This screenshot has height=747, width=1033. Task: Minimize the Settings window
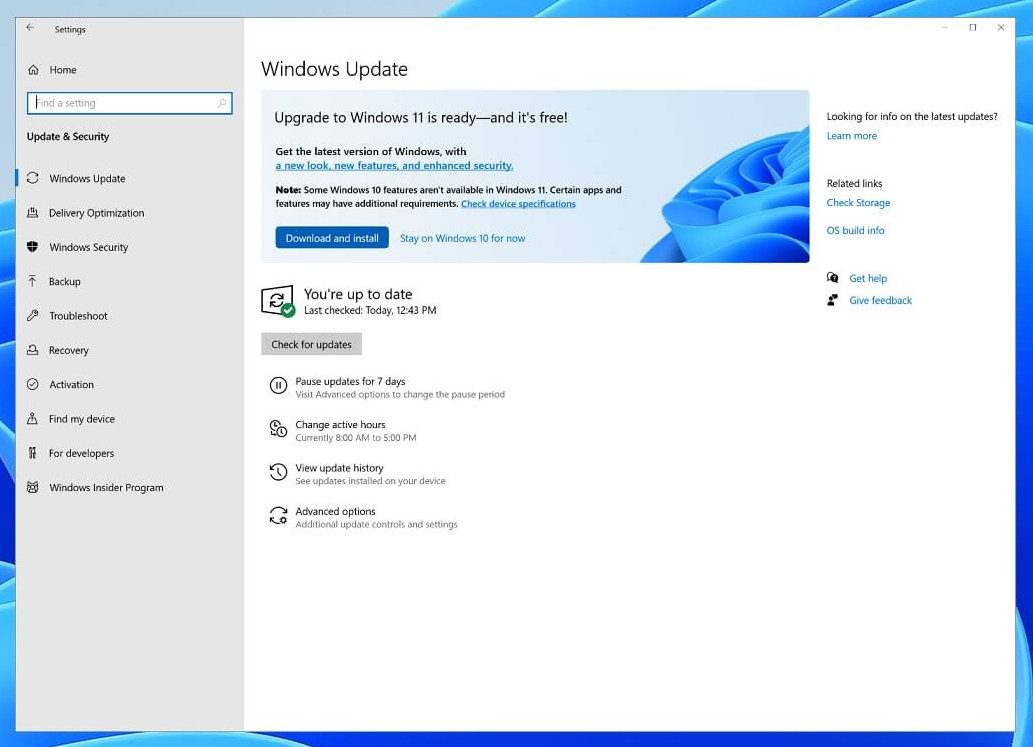click(945, 28)
